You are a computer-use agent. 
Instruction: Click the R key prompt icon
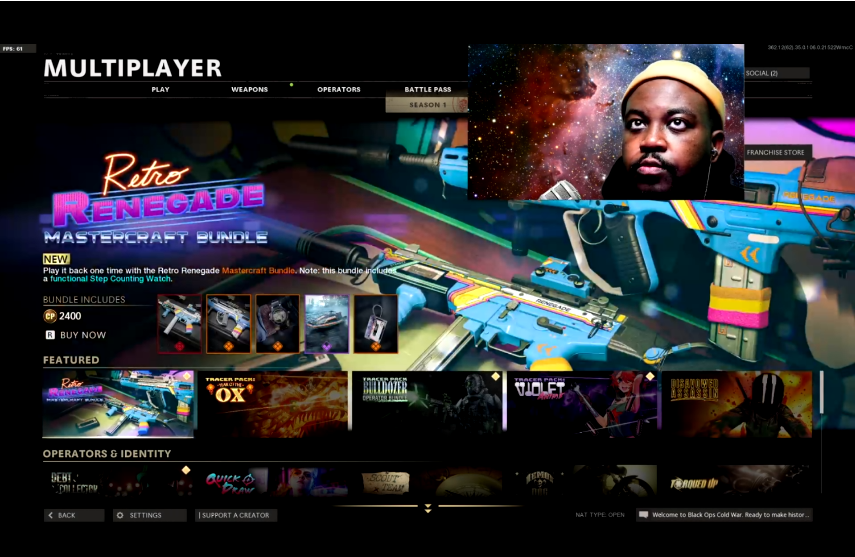[x=50, y=335]
